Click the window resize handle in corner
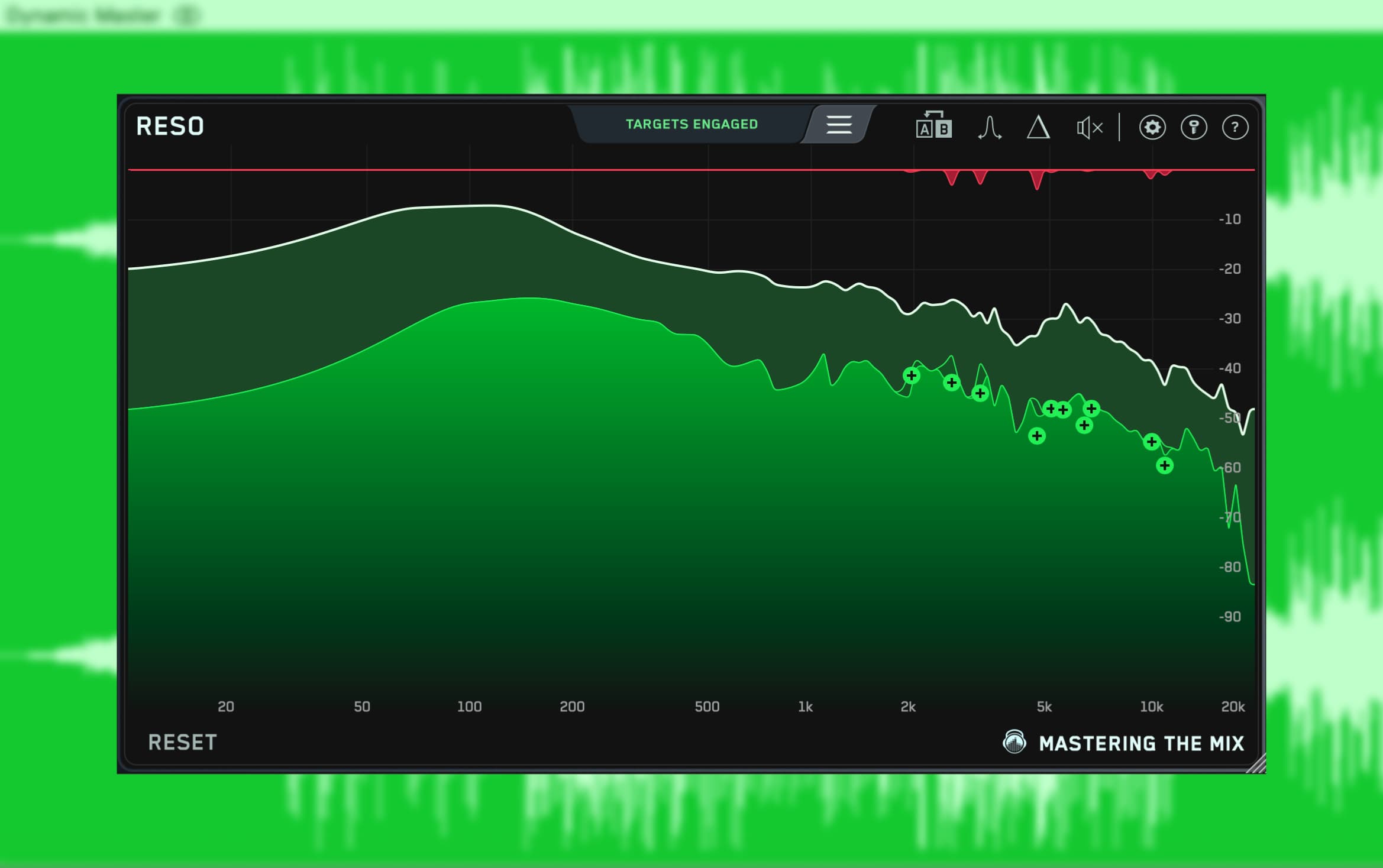 point(1256,764)
